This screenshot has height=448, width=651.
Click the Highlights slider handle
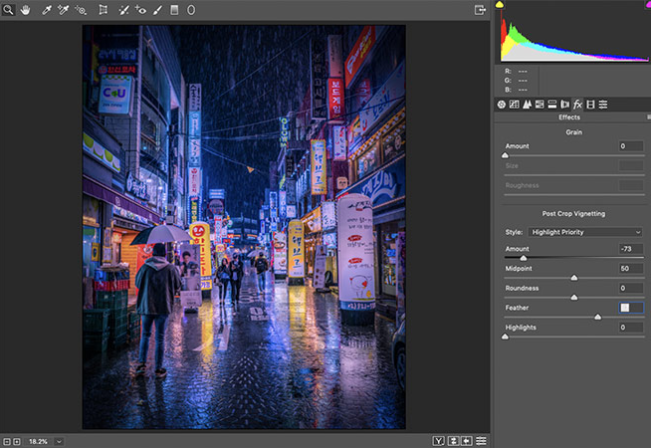pos(505,337)
